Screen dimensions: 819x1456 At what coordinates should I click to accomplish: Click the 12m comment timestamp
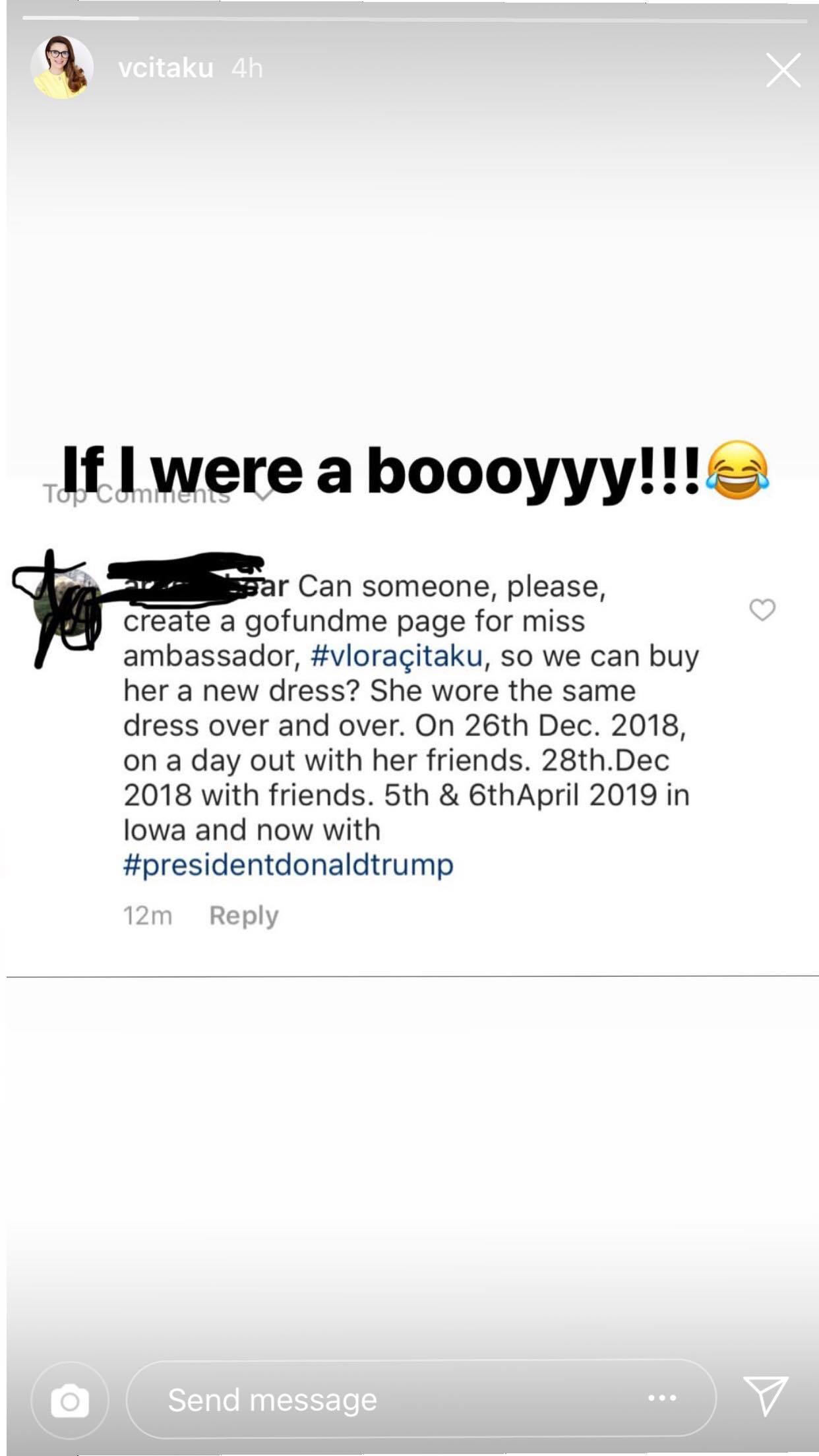click(148, 916)
